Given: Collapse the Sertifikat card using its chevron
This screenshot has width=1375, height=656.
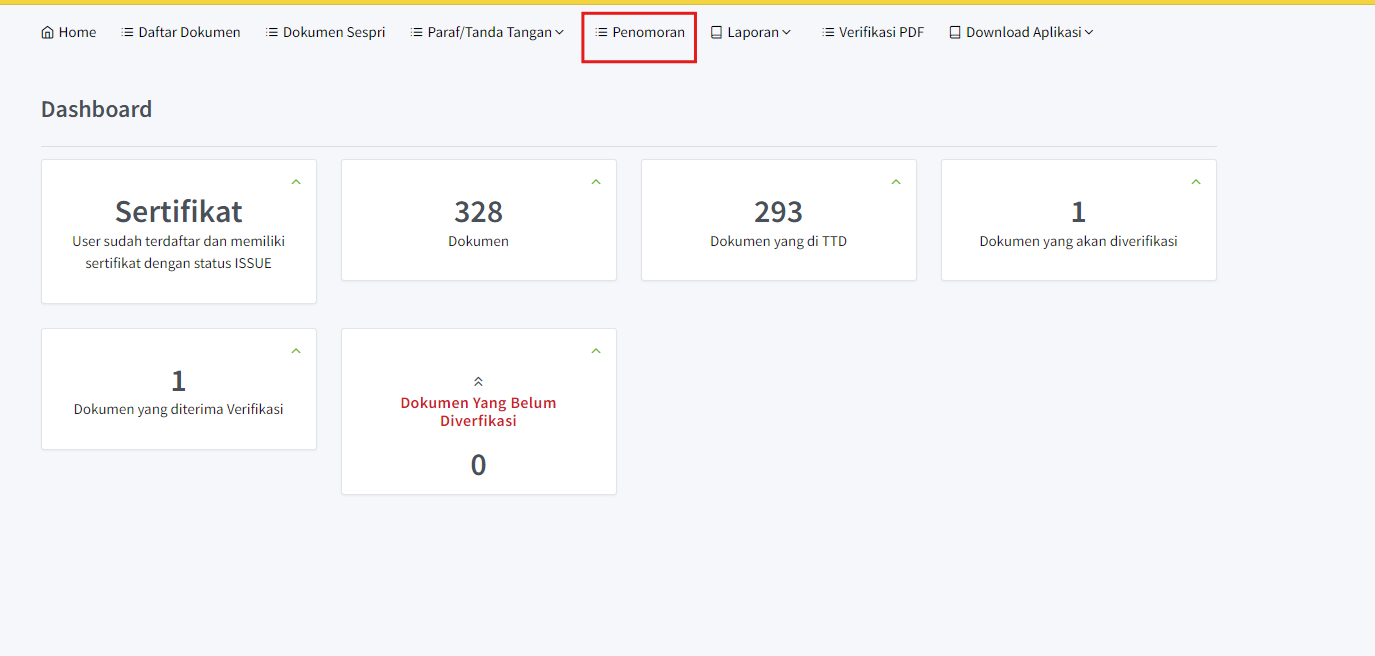Looking at the screenshot, I should (x=296, y=182).
